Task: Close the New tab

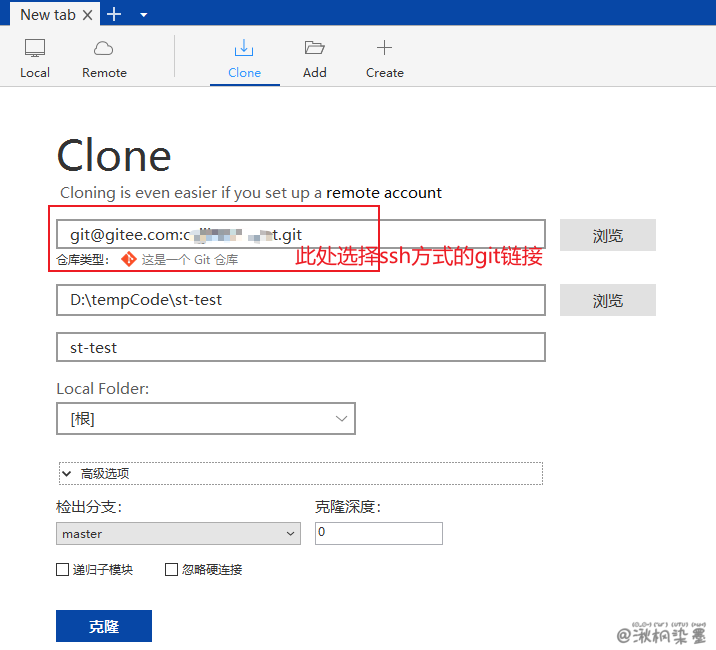Action: 88,15
